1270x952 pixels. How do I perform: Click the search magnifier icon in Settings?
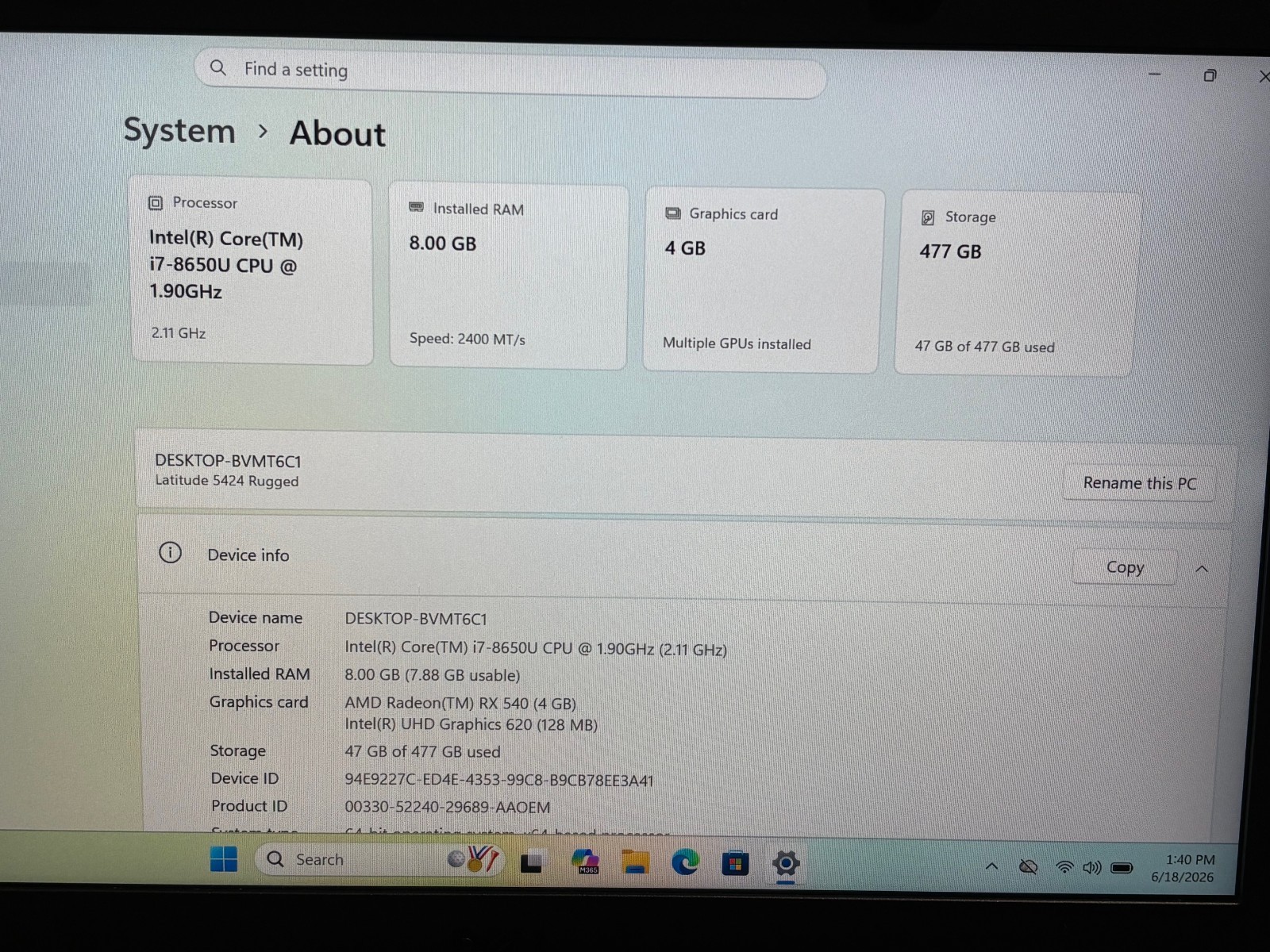[x=218, y=68]
